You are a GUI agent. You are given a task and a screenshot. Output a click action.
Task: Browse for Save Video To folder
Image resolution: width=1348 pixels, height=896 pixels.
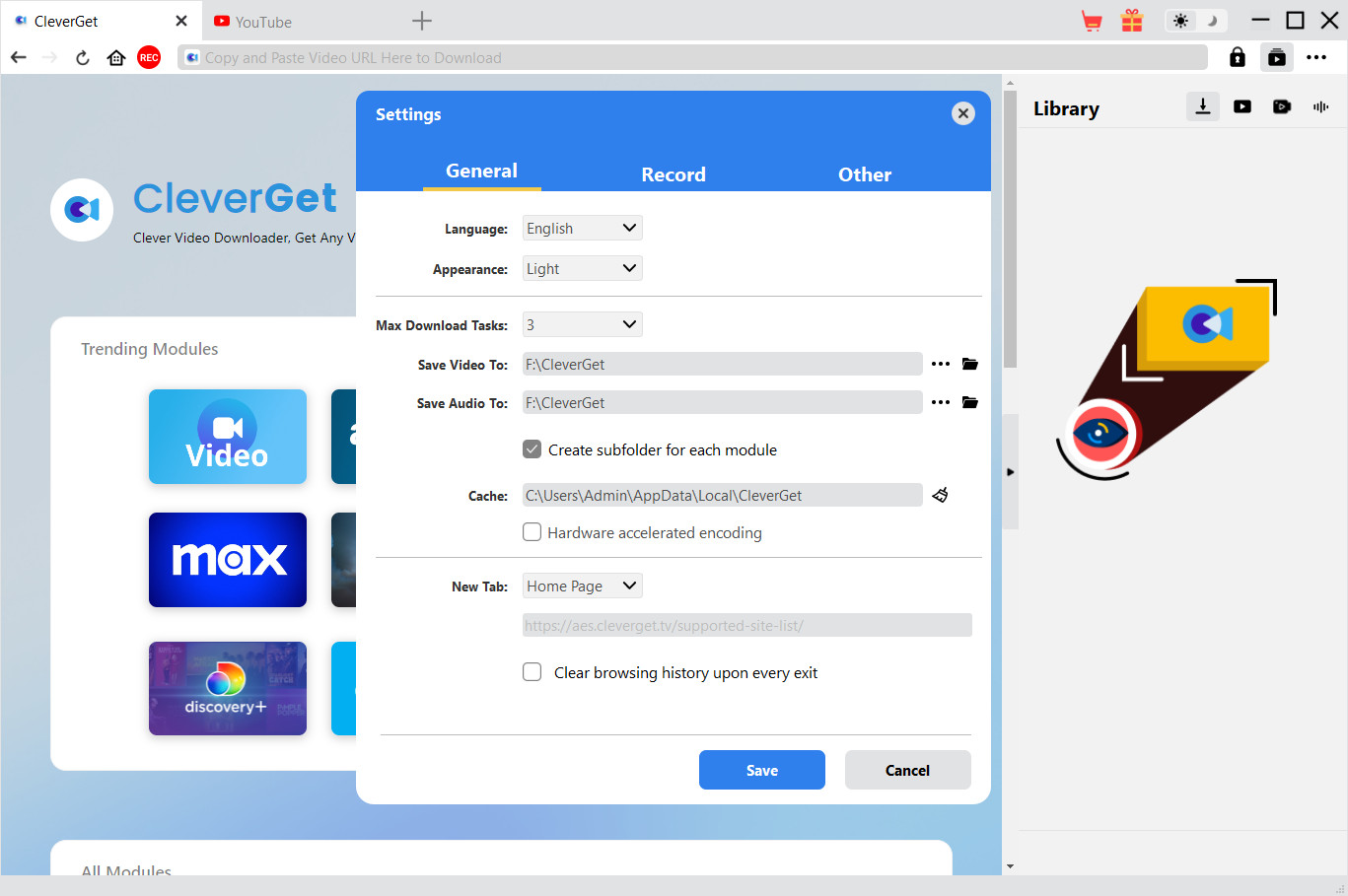941,364
